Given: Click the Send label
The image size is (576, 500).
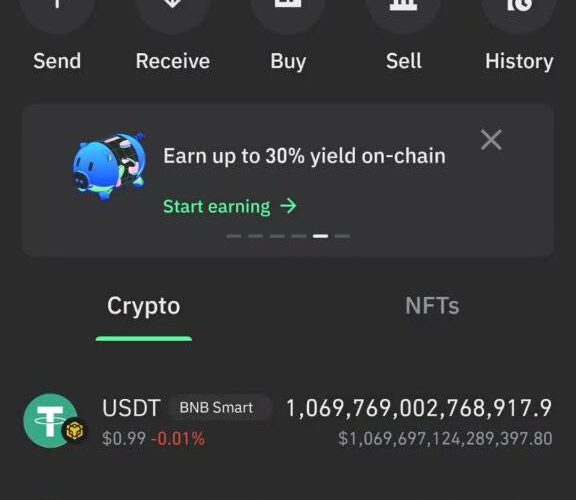Looking at the screenshot, I should [x=57, y=61].
